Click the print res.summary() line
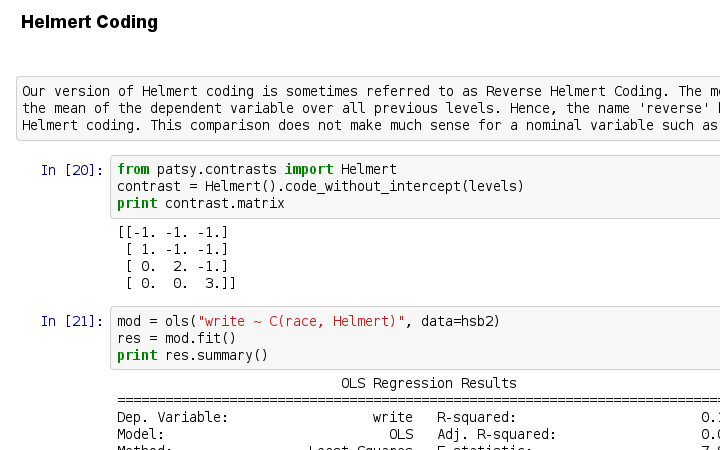This screenshot has height=450, width=720. tap(192, 355)
